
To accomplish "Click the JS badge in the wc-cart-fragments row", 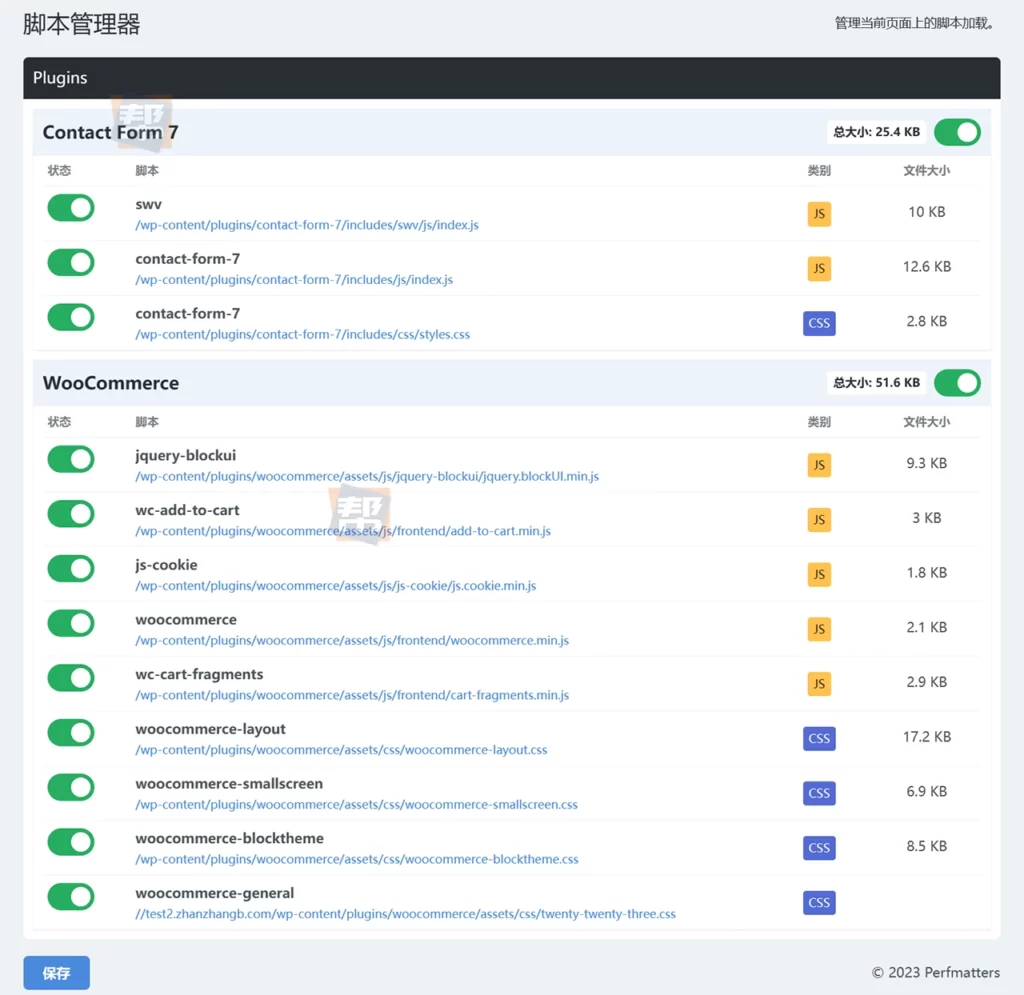I will pos(819,684).
